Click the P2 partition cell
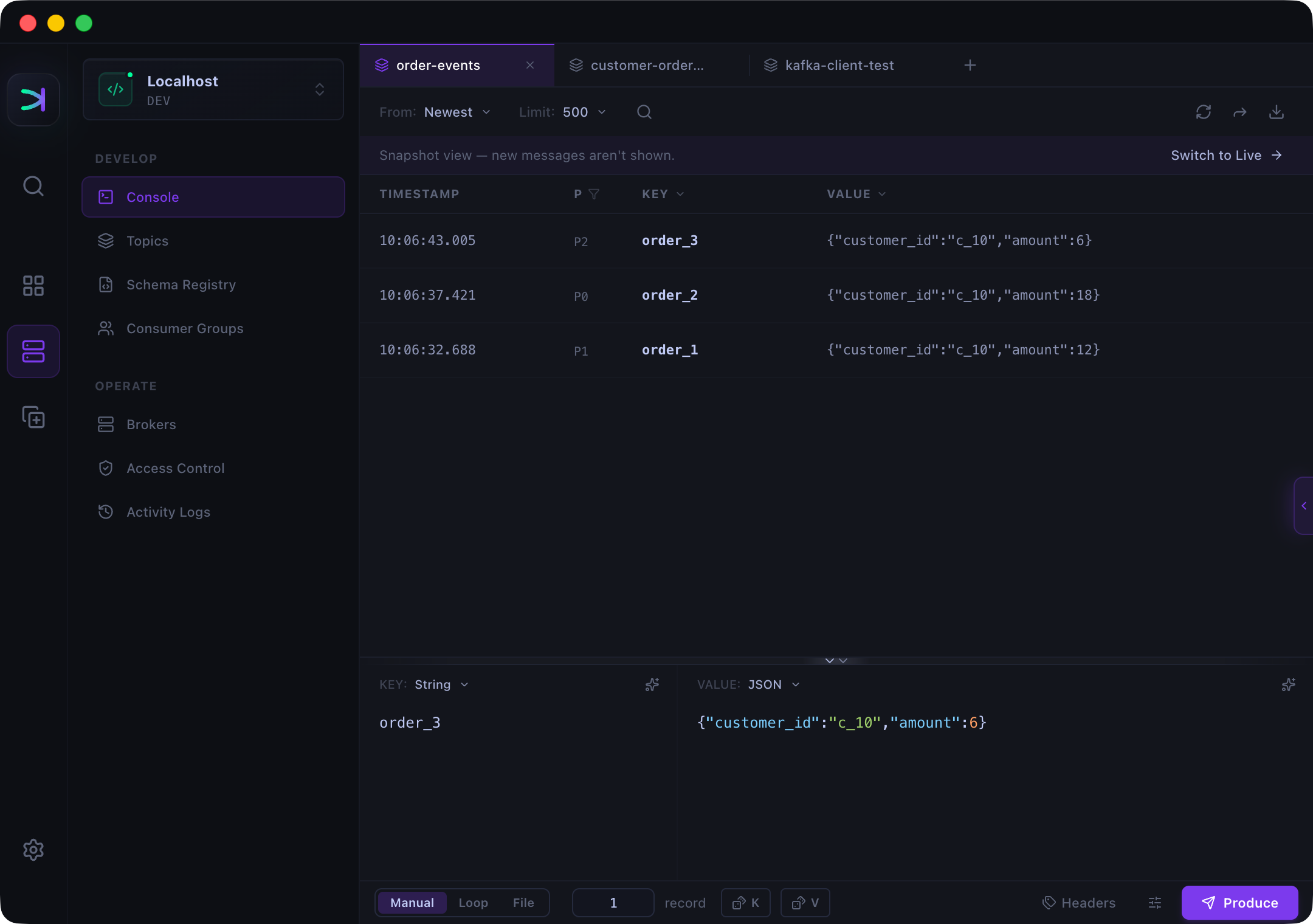This screenshot has height=924, width=1313. [x=581, y=242]
